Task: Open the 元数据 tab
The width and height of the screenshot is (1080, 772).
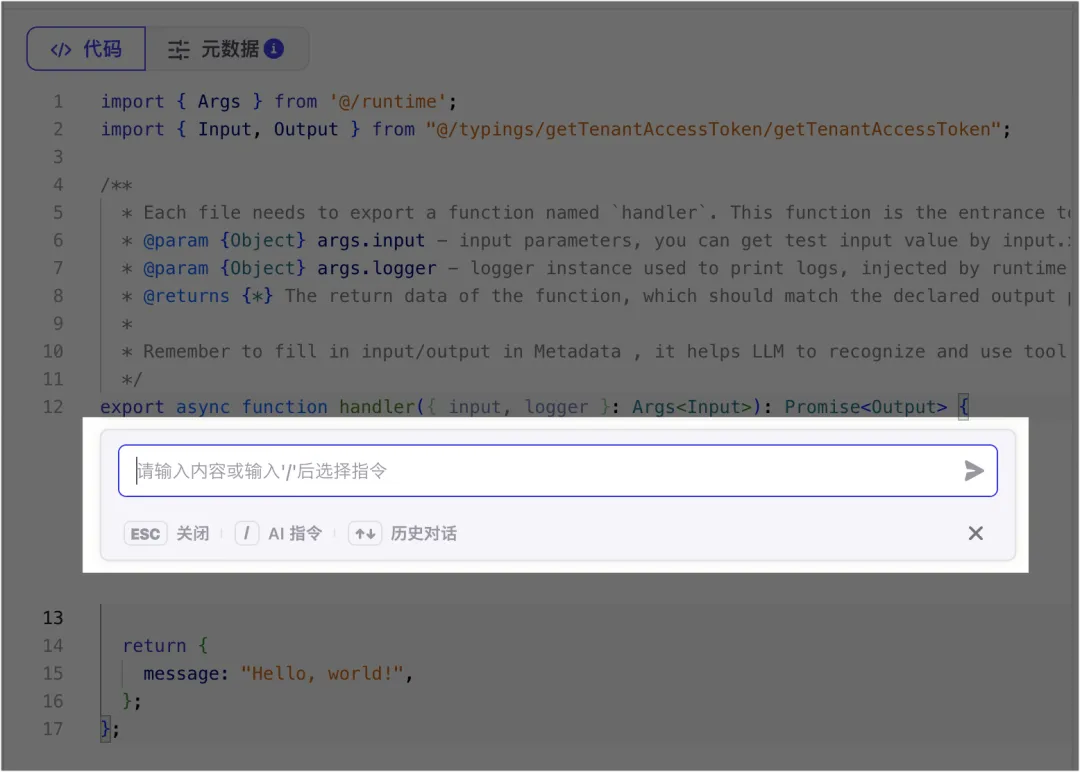Action: pyautogui.click(x=226, y=49)
